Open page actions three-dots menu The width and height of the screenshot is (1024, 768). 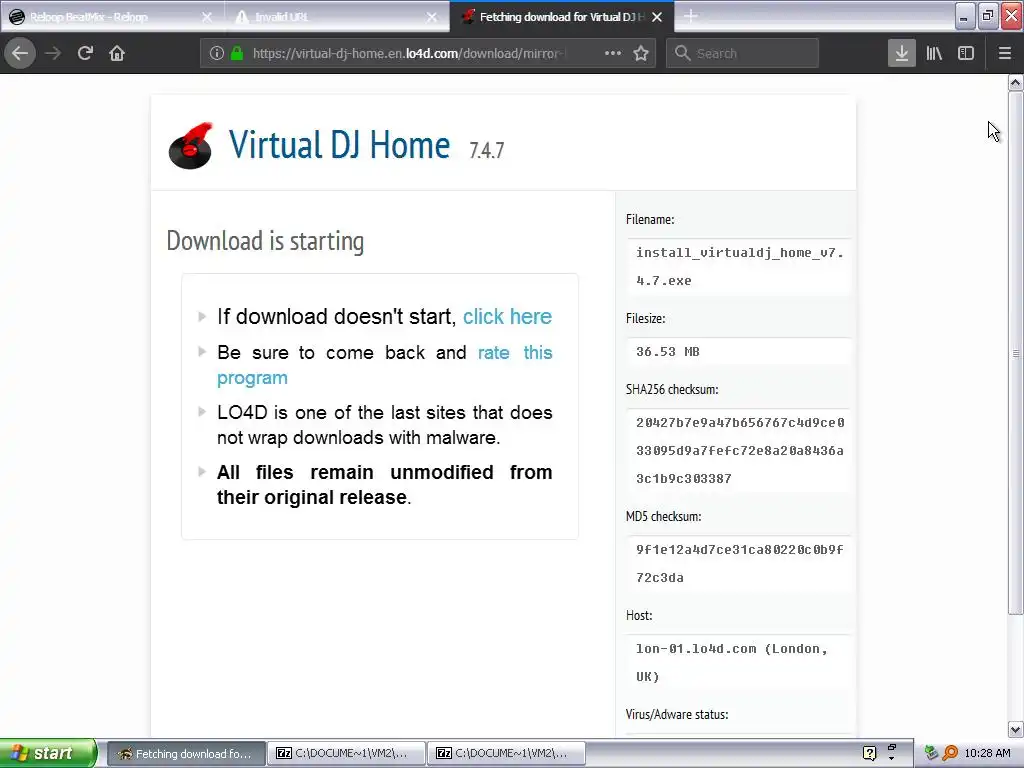tap(613, 54)
